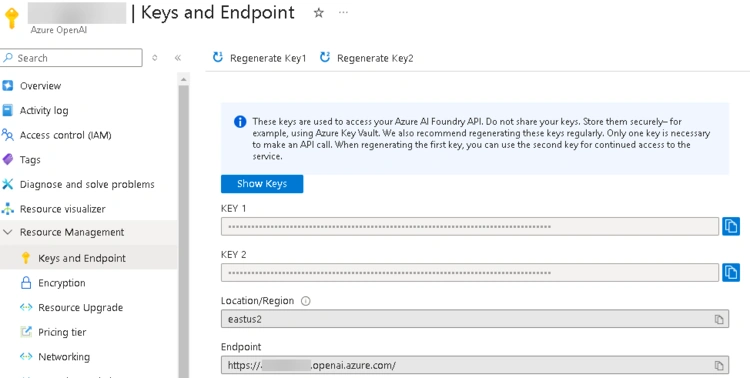This screenshot has height=378, width=750.
Task: Click the sidebar vertical scrollbar
Action: pos(183,232)
